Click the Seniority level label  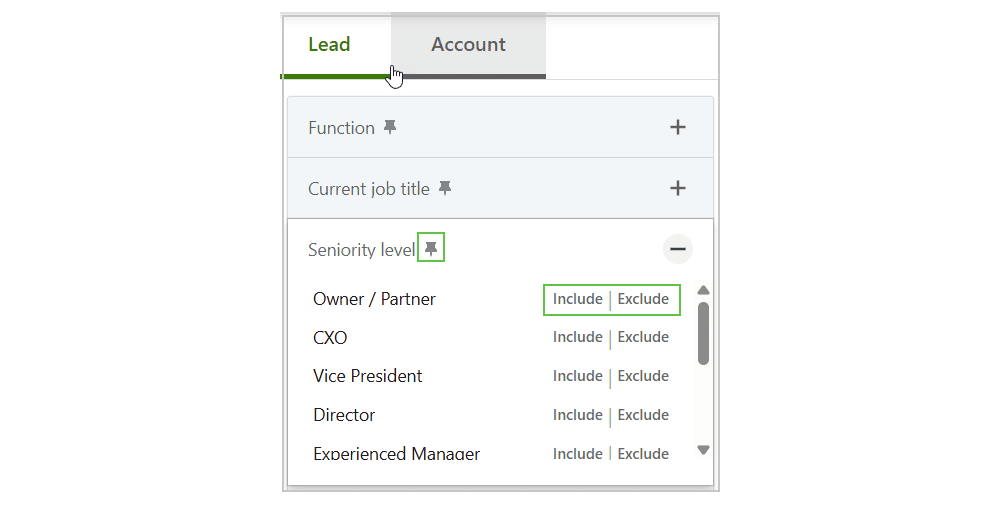coord(362,249)
